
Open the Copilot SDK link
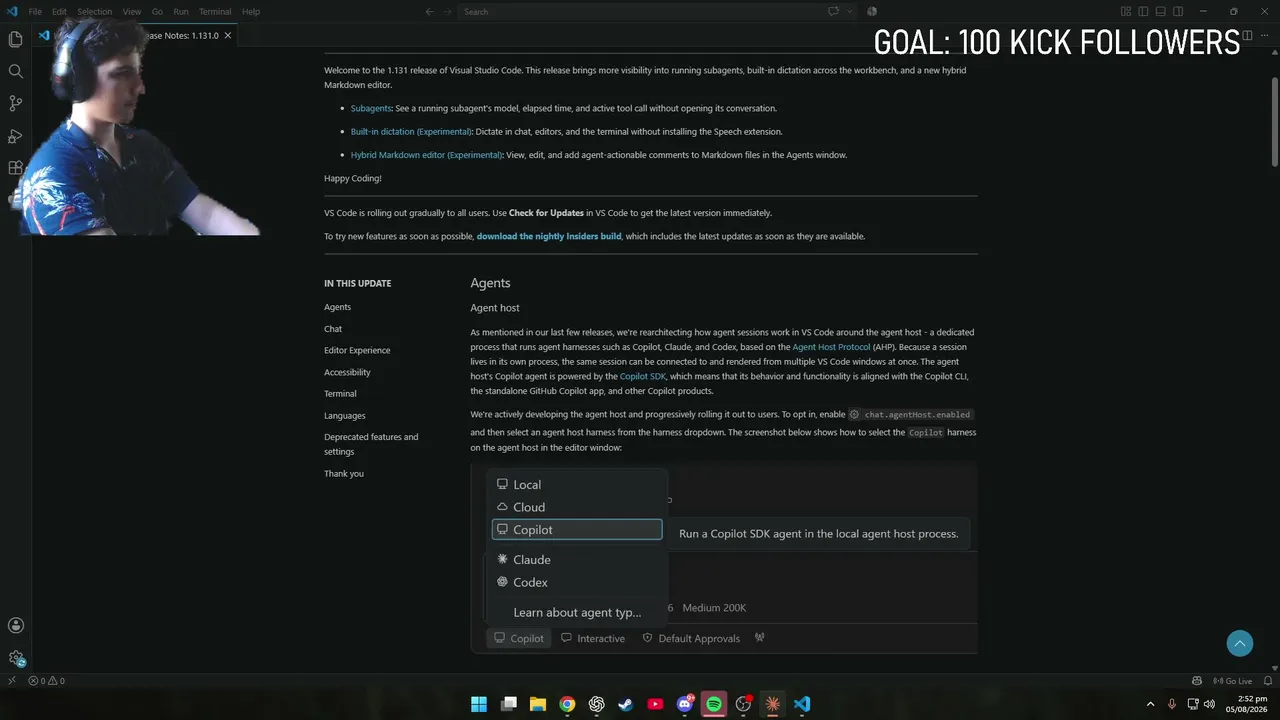(643, 376)
